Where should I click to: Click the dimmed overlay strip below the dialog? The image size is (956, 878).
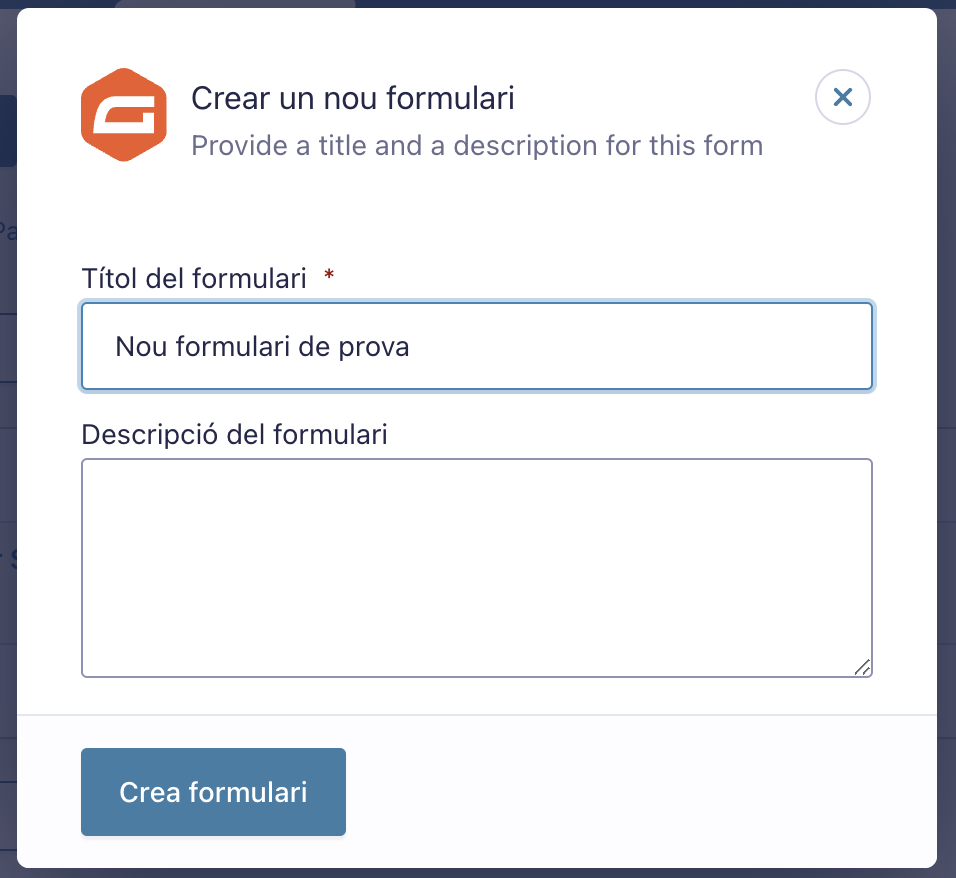pyautogui.click(x=478, y=873)
